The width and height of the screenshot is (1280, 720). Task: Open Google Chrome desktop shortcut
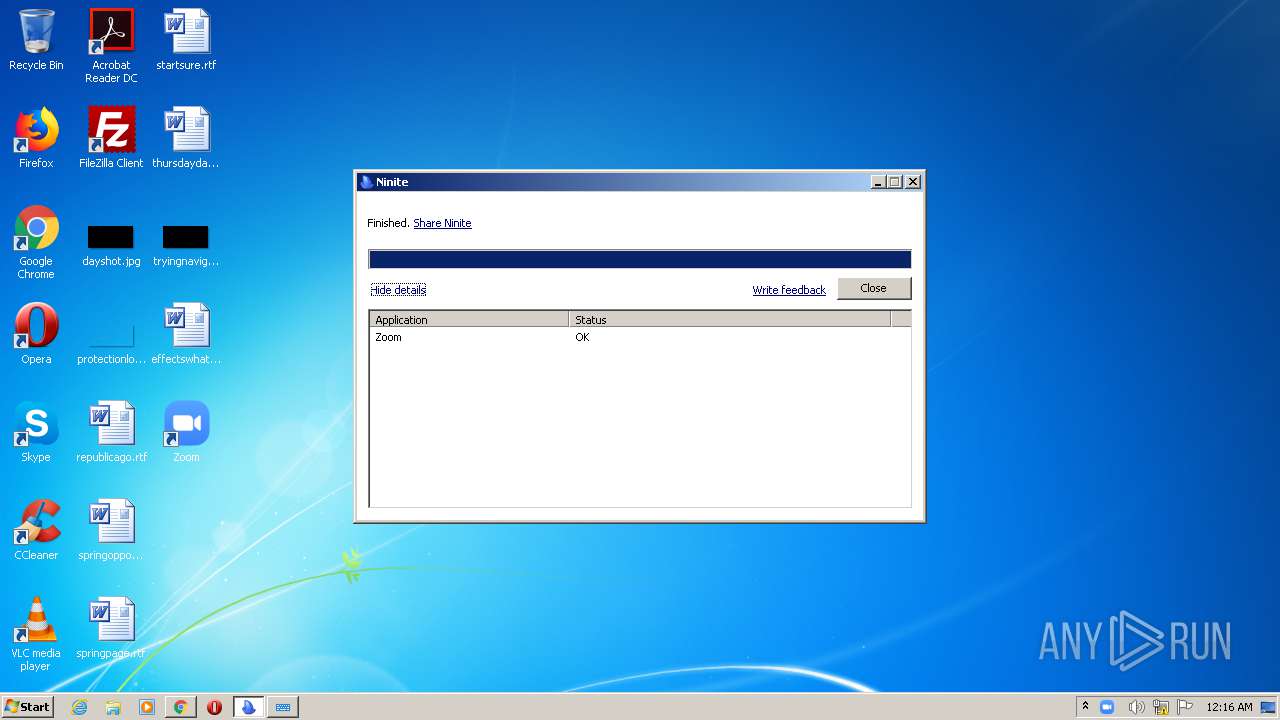click(36, 243)
